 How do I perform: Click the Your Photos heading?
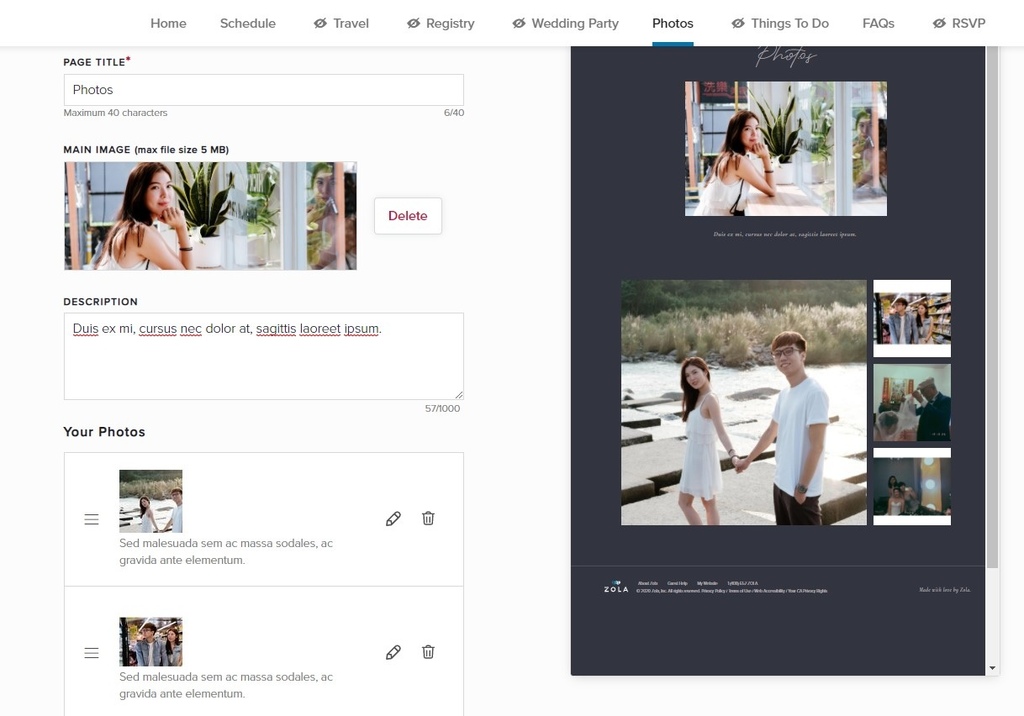point(104,432)
